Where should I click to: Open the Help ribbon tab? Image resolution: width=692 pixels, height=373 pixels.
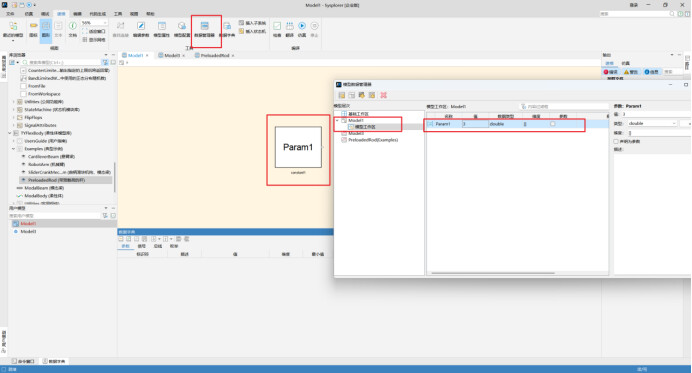point(150,14)
